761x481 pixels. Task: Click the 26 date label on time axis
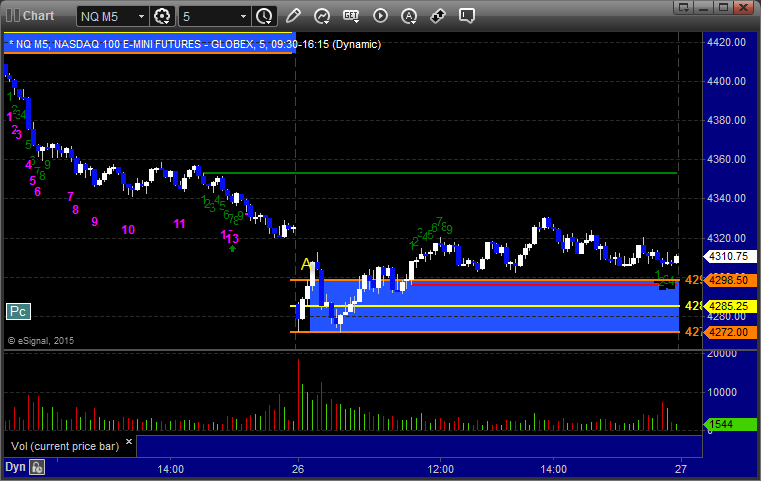click(x=298, y=469)
